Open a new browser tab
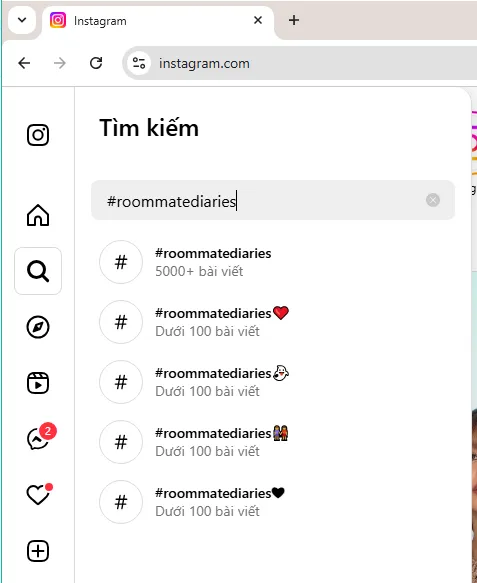477x583 pixels. (x=294, y=20)
